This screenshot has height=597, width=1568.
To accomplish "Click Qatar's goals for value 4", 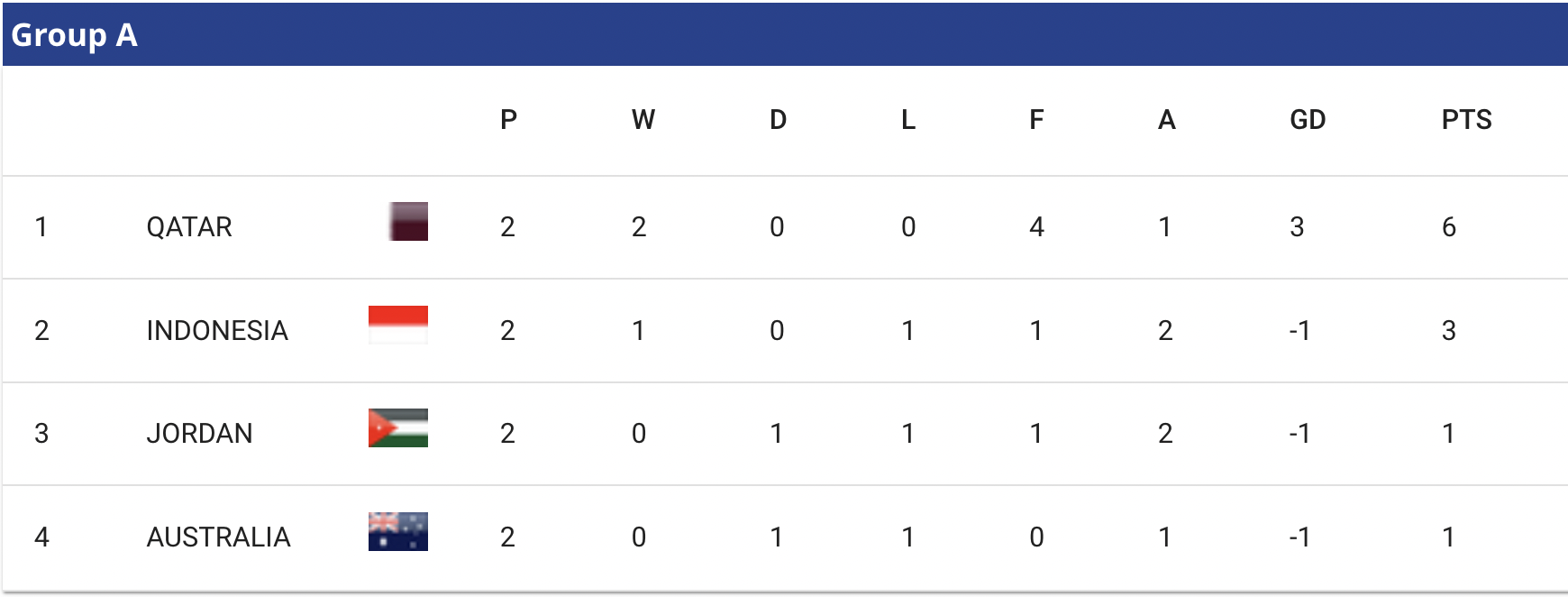I will 1036,227.
